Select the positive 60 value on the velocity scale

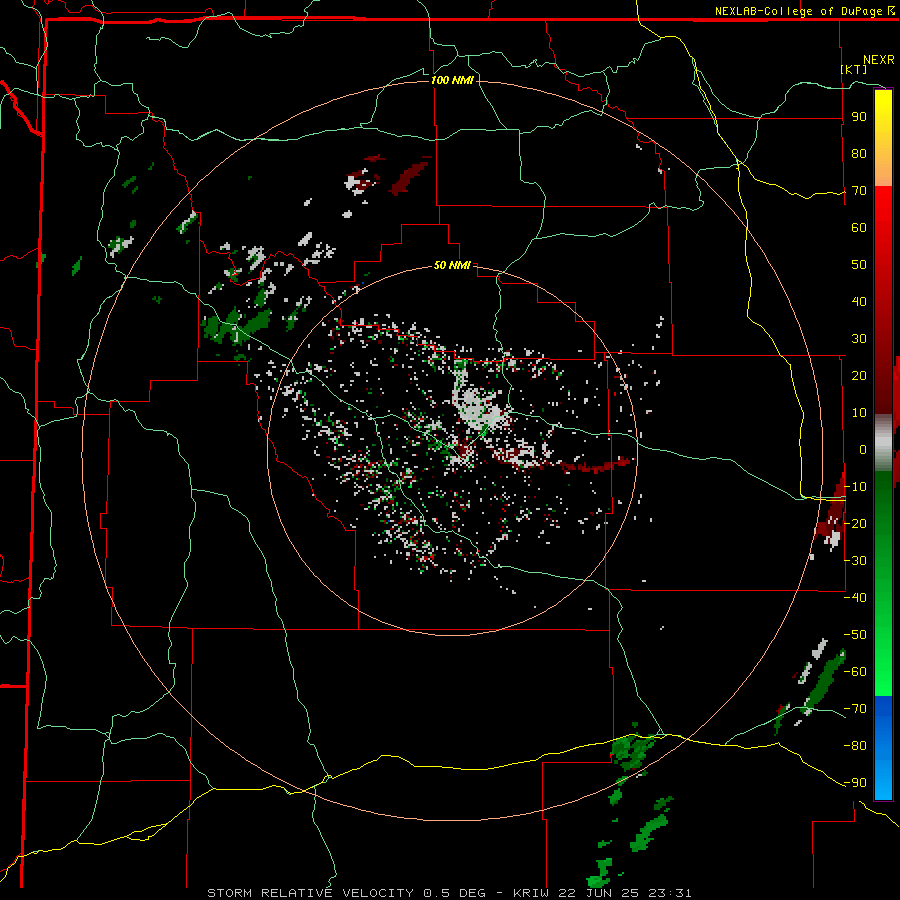click(859, 227)
